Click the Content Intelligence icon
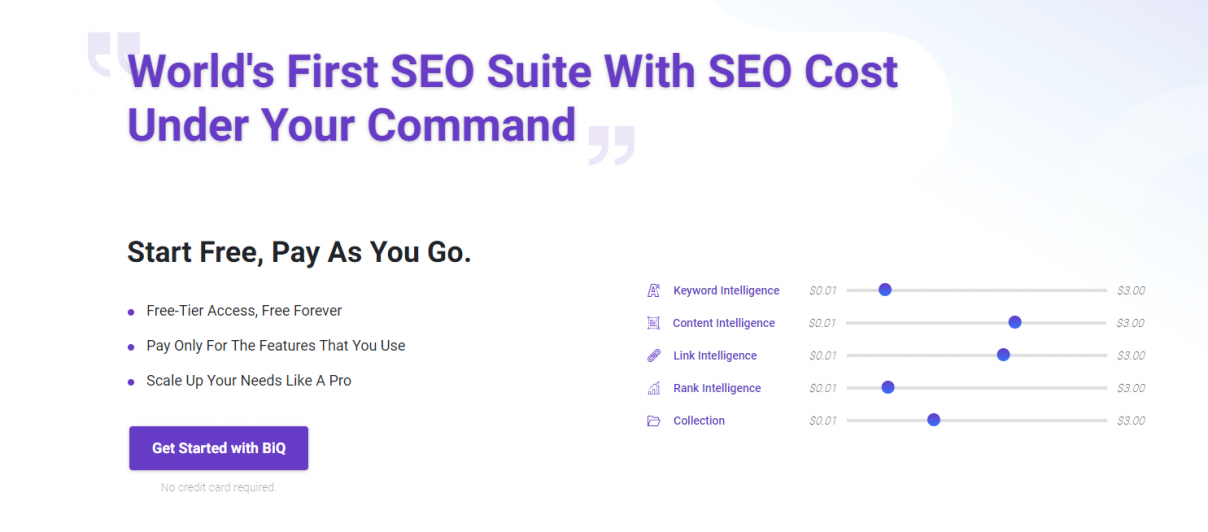 pos(654,323)
